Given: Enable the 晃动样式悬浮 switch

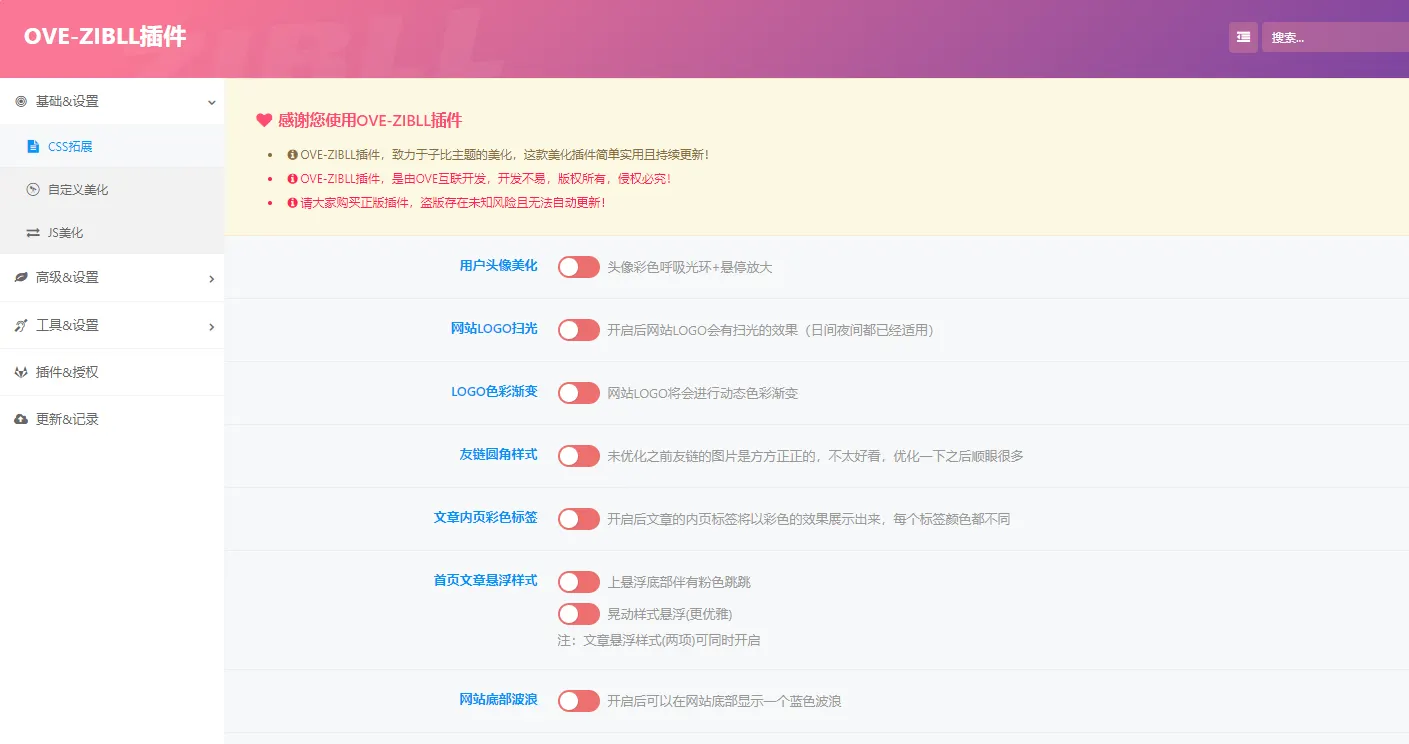Looking at the screenshot, I should [x=578, y=614].
